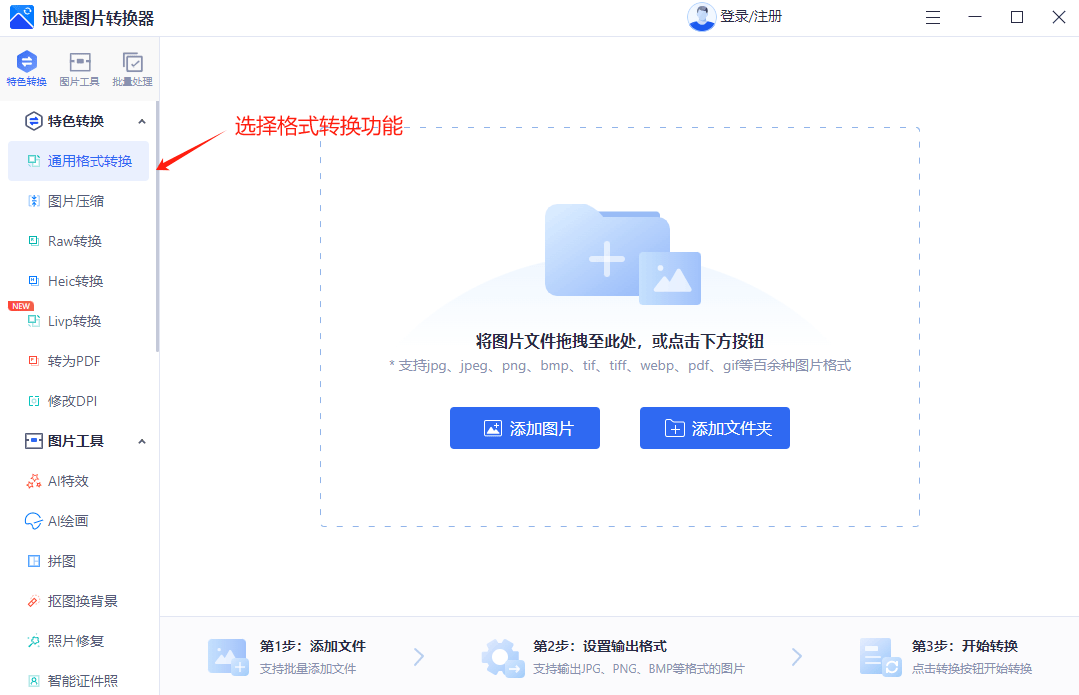The width and height of the screenshot is (1079, 695).
Task: Open the hamburger menu at top right
Action: 932,17
